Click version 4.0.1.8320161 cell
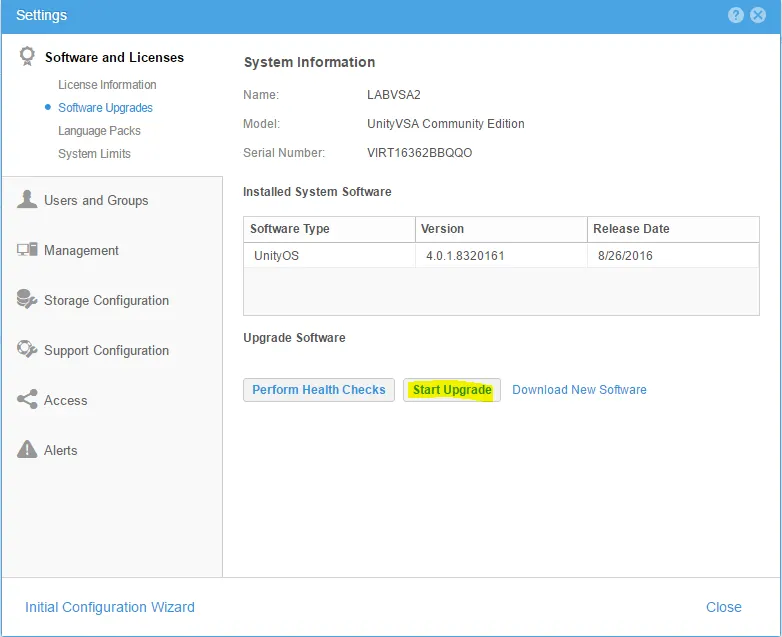 click(x=501, y=255)
